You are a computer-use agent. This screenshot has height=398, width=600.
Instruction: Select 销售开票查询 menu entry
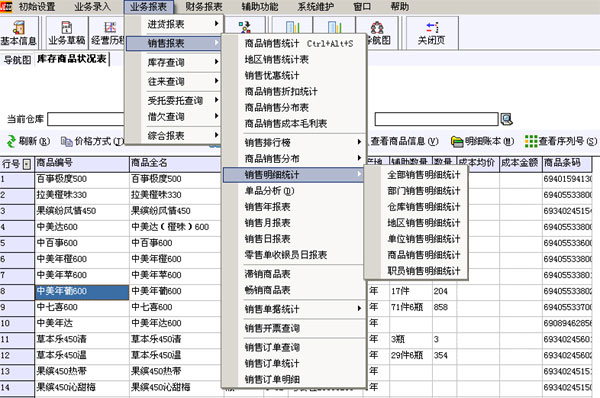point(293,328)
